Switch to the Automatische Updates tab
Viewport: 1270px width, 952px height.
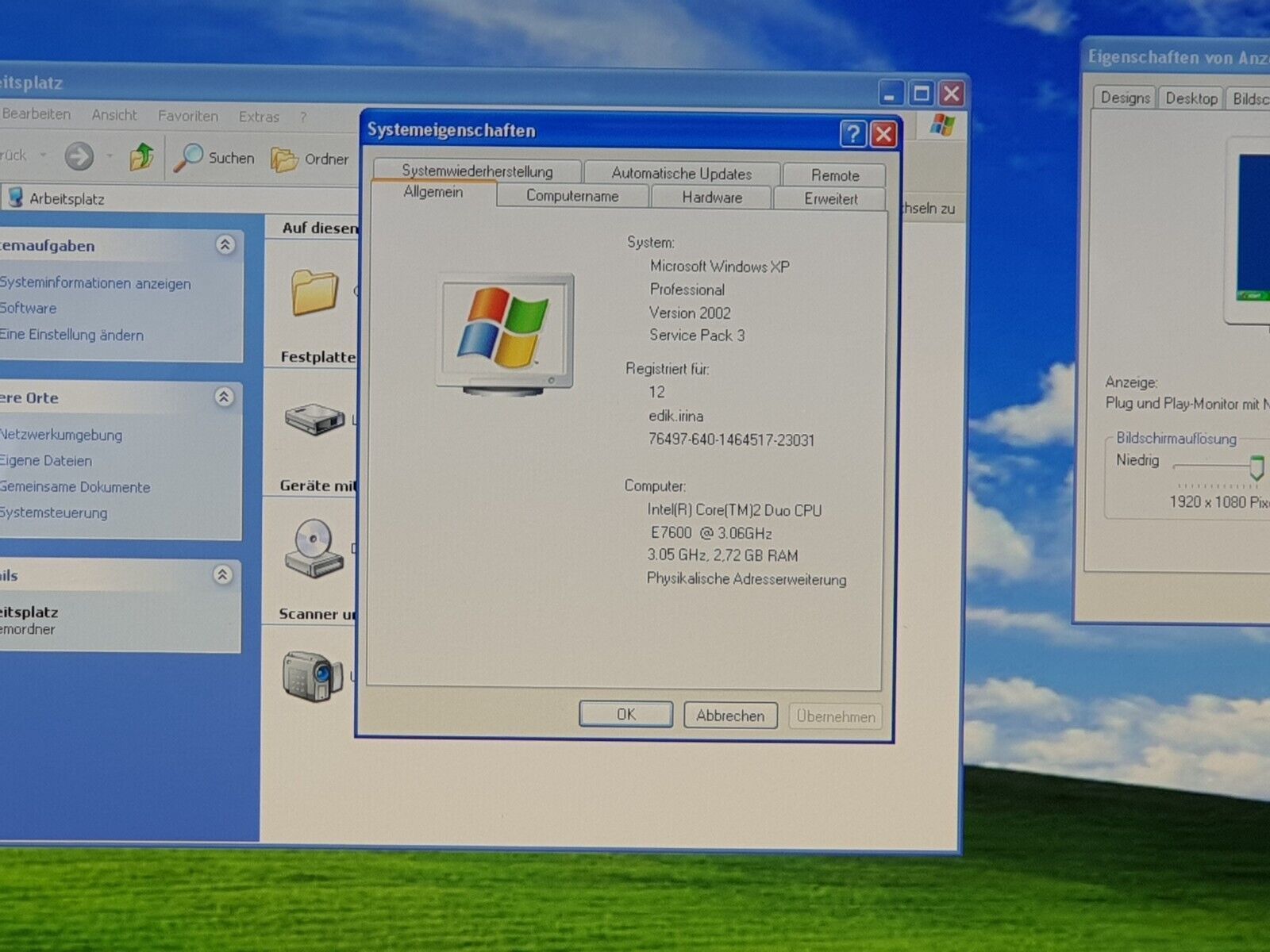pyautogui.click(x=681, y=173)
